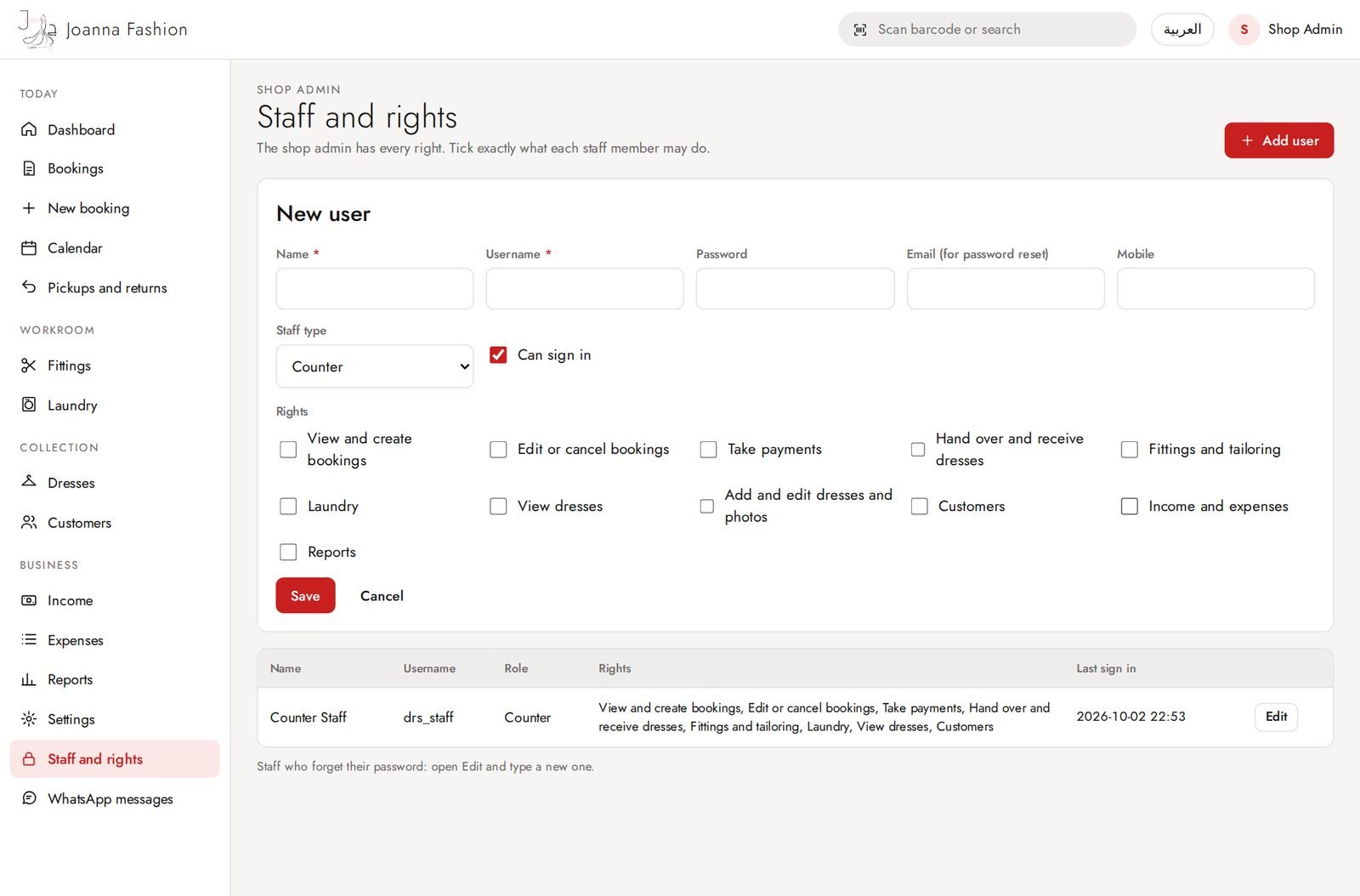Open the Expenses page

(115, 639)
